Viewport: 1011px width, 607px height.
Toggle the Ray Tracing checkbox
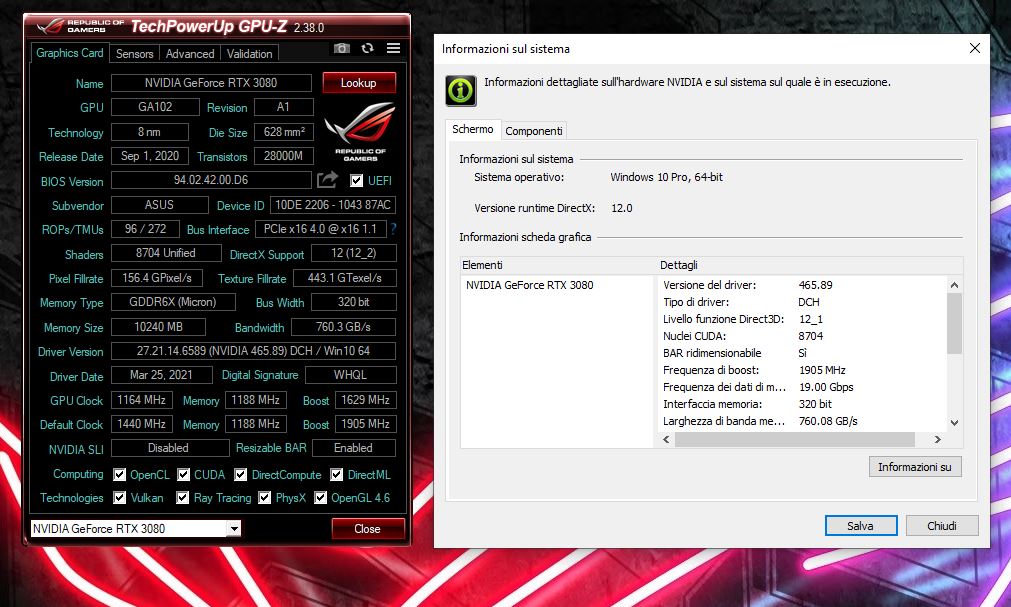pos(182,497)
